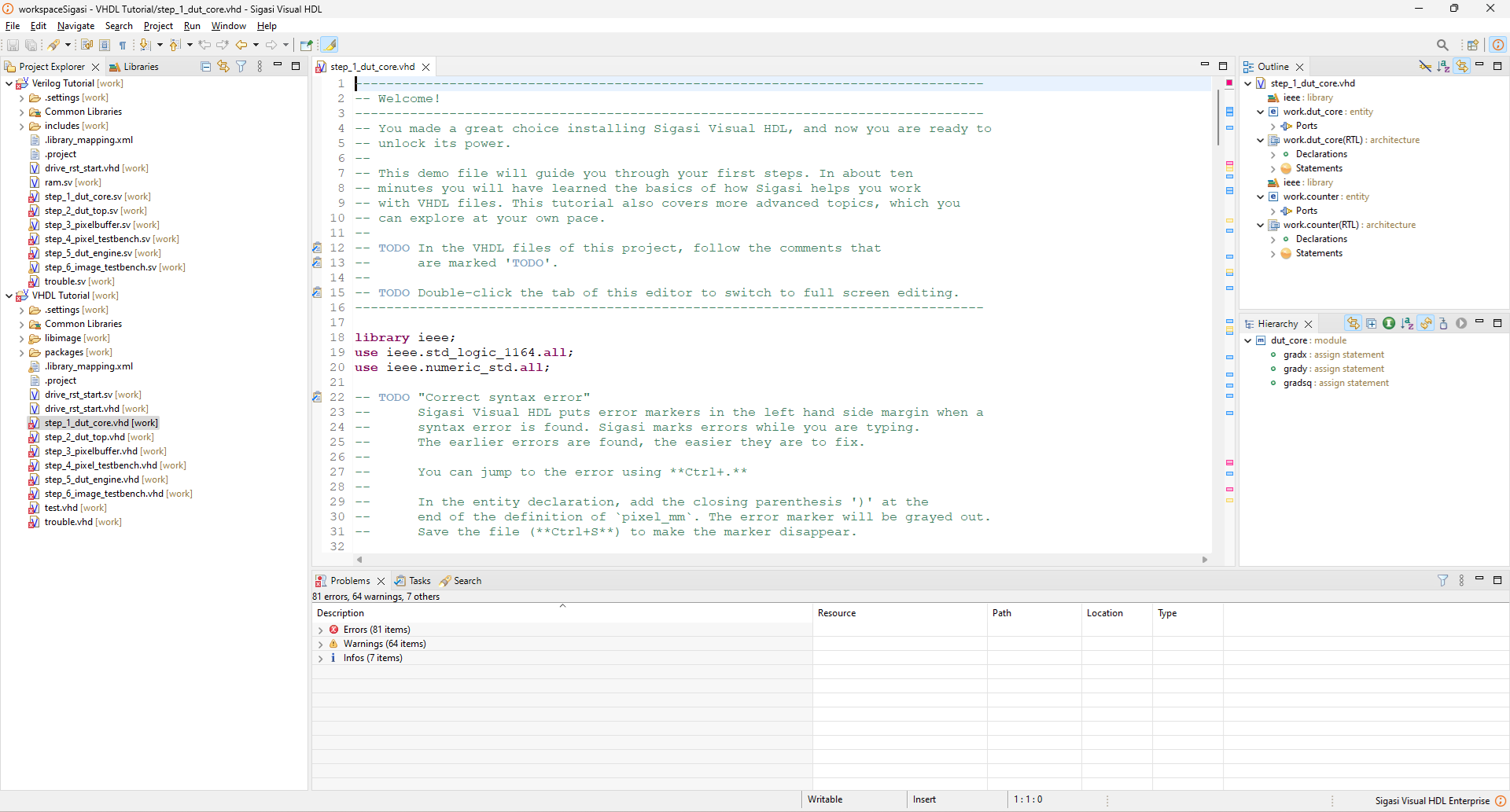Toggle Mark Occurrences highlighter icon
This screenshot has width=1510, height=812.
click(330, 46)
